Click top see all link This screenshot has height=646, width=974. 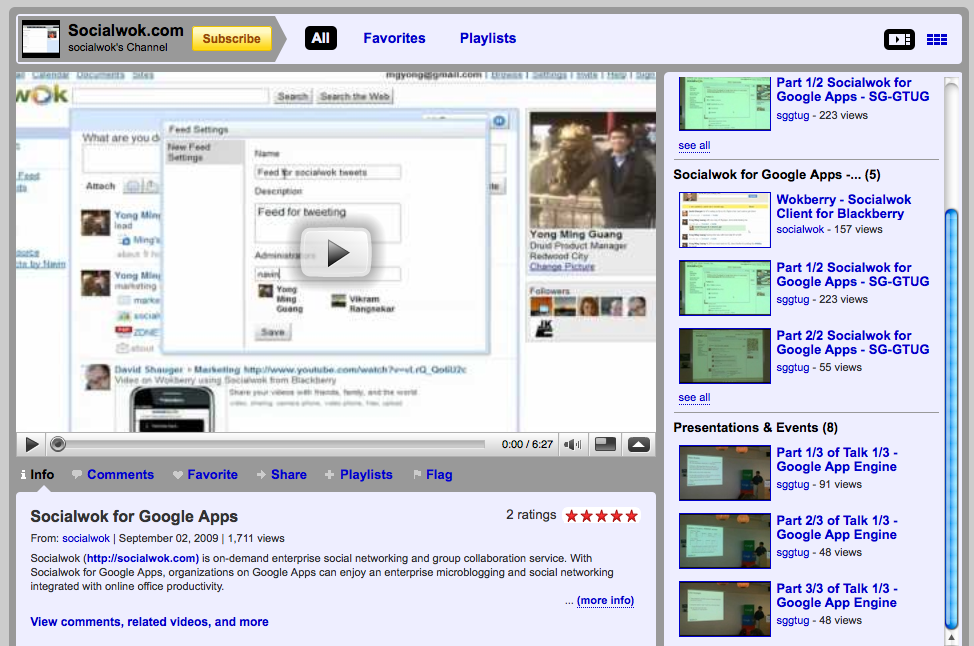(694, 145)
